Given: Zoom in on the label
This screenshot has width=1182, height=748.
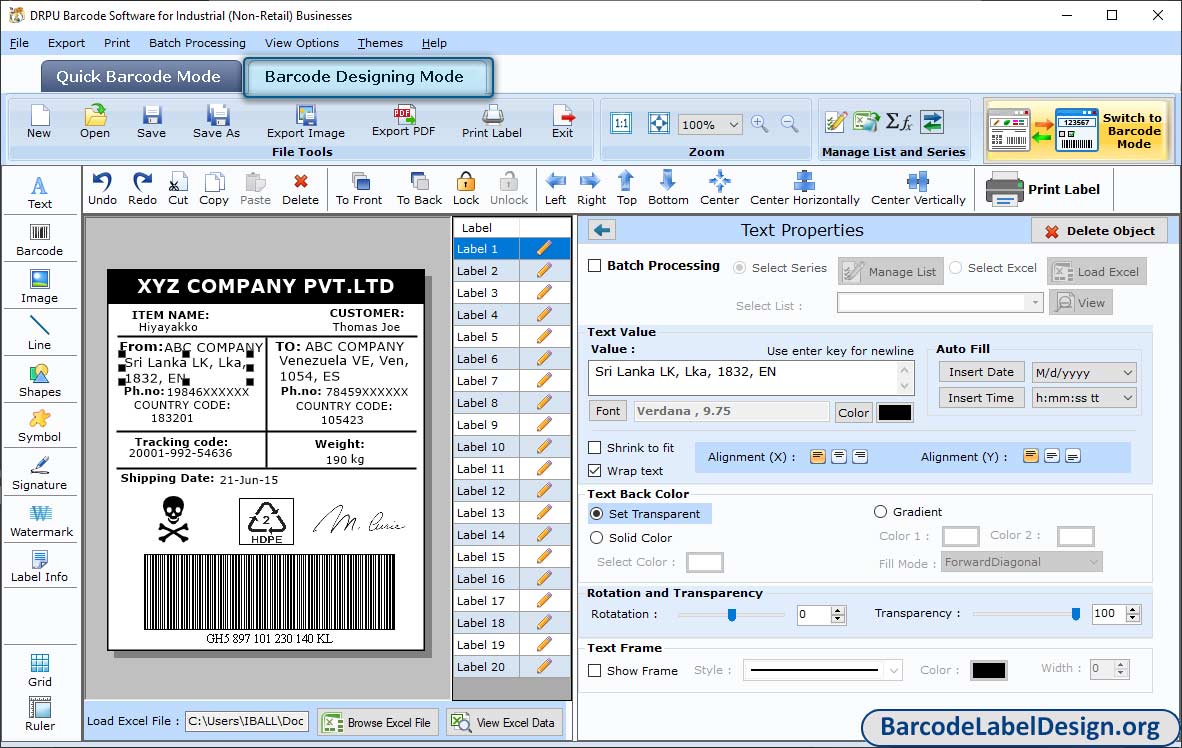Looking at the screenshot, I should point(759,124).
